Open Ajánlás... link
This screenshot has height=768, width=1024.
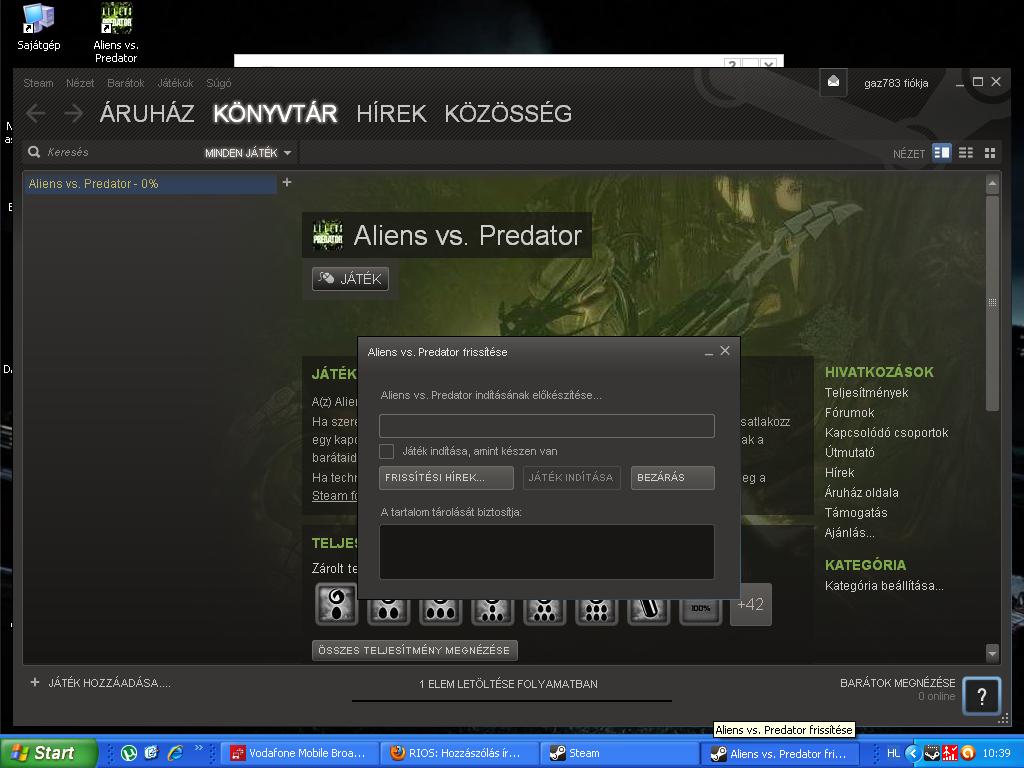coord(849,533)
